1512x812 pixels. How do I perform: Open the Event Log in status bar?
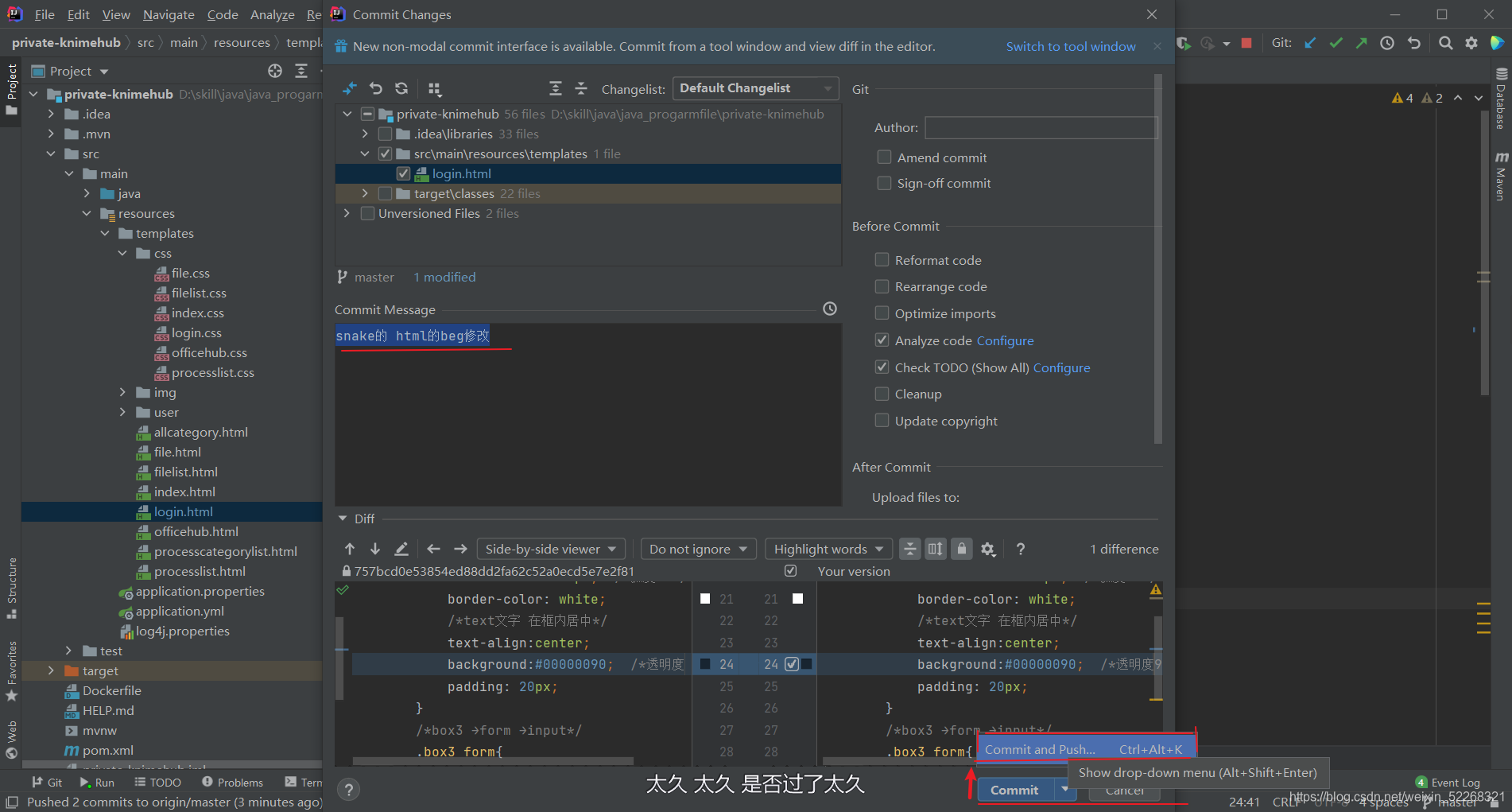[x=1448, y=783]
